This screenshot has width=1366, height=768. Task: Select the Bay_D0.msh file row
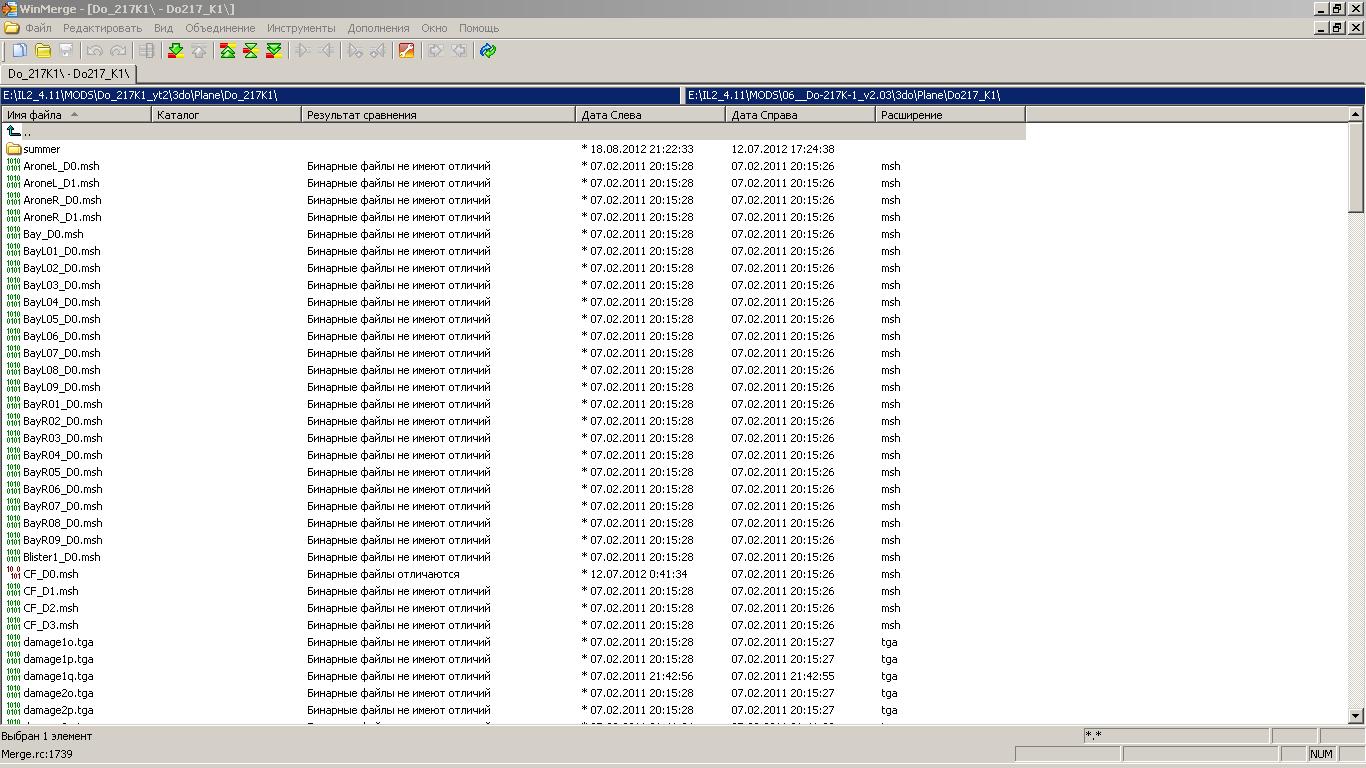(513, 234)
